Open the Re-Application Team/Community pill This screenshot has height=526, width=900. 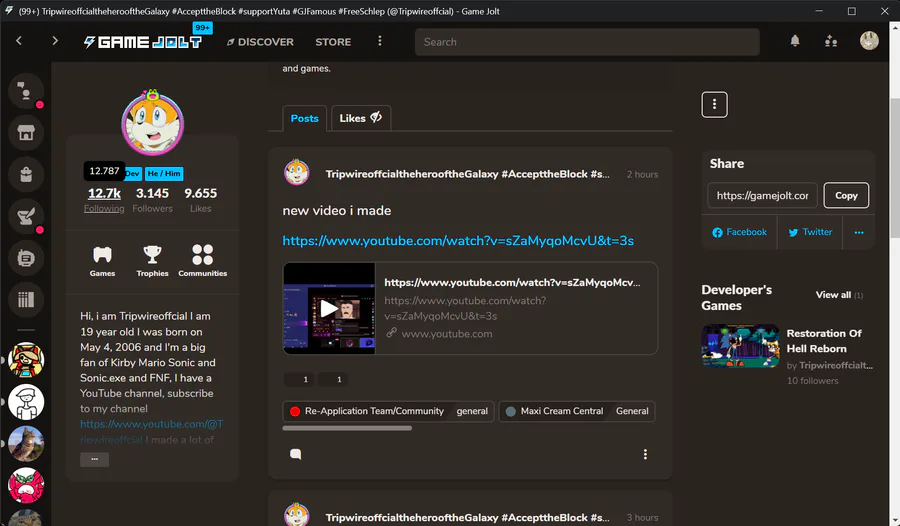[367, 411]
